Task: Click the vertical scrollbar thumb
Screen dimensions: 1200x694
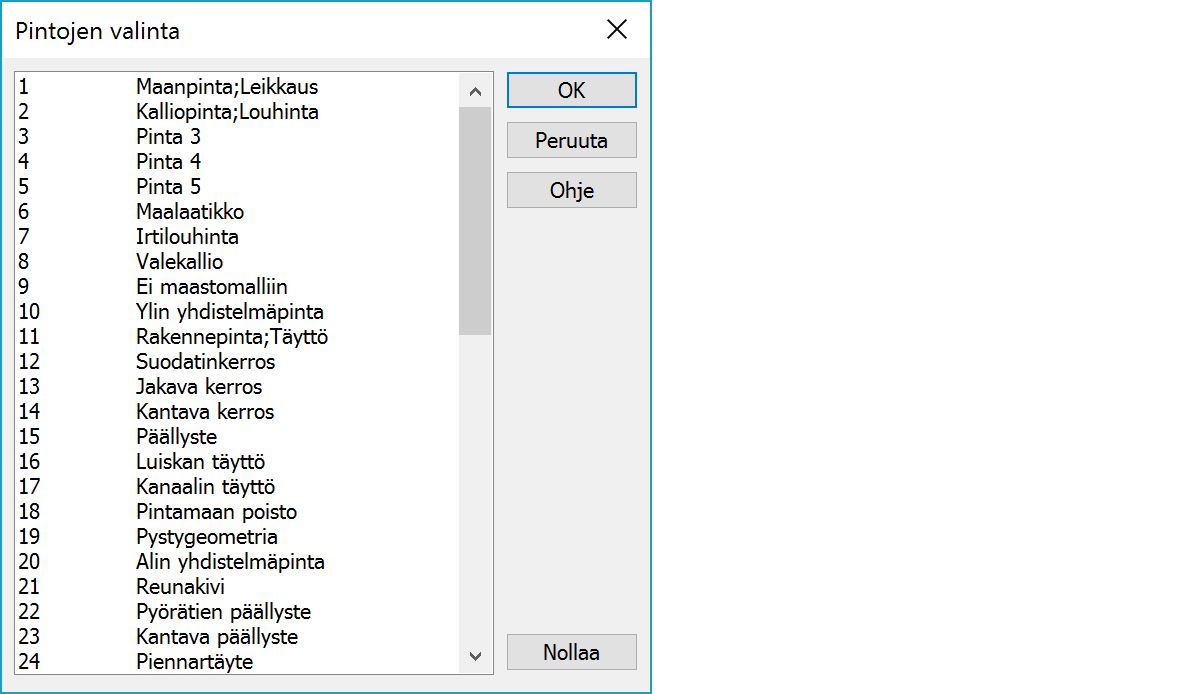Action: point(475,220)
